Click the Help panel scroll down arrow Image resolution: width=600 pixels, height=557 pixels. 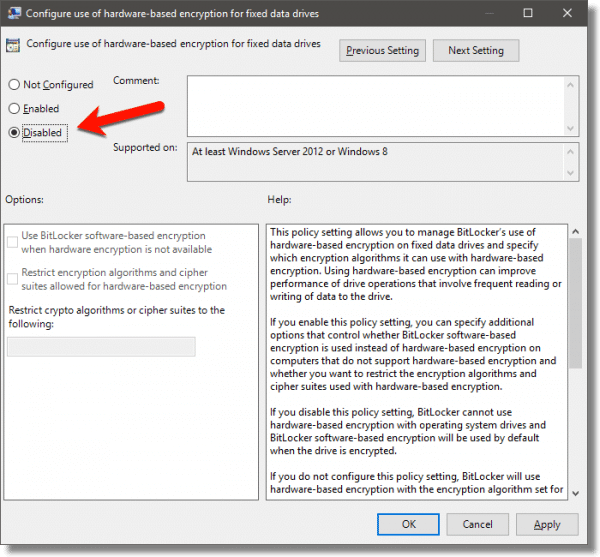tap(575, 493)
